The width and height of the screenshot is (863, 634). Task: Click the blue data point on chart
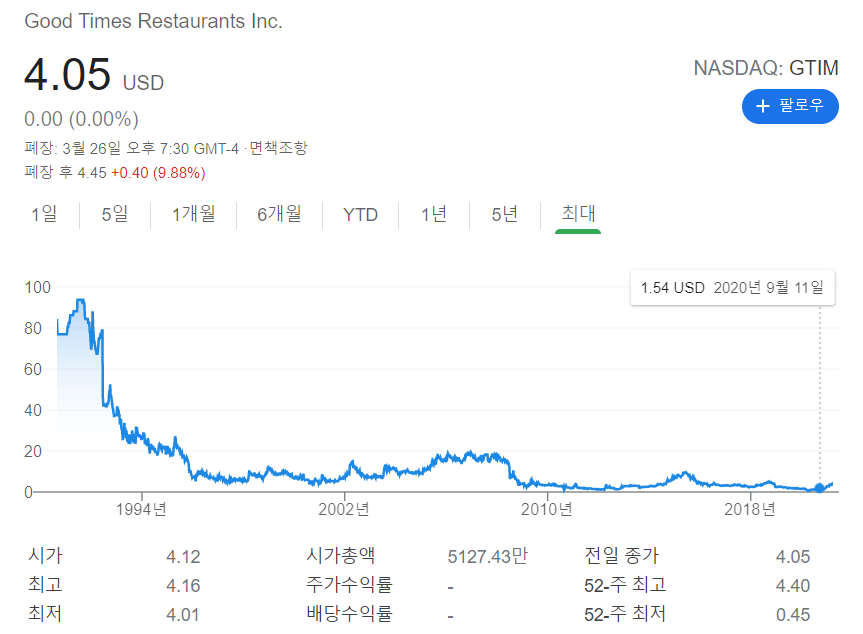[820, 488]
